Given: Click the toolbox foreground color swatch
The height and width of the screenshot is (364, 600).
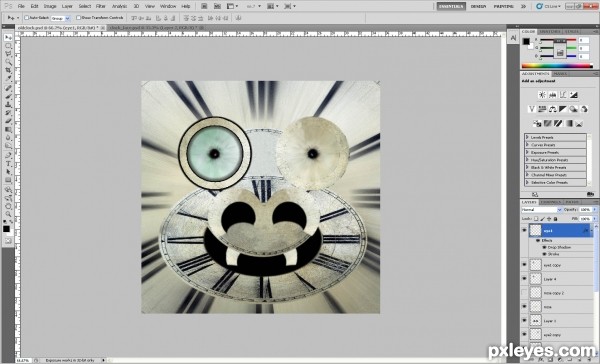Looking at the screenshot, I should (6, 229).
